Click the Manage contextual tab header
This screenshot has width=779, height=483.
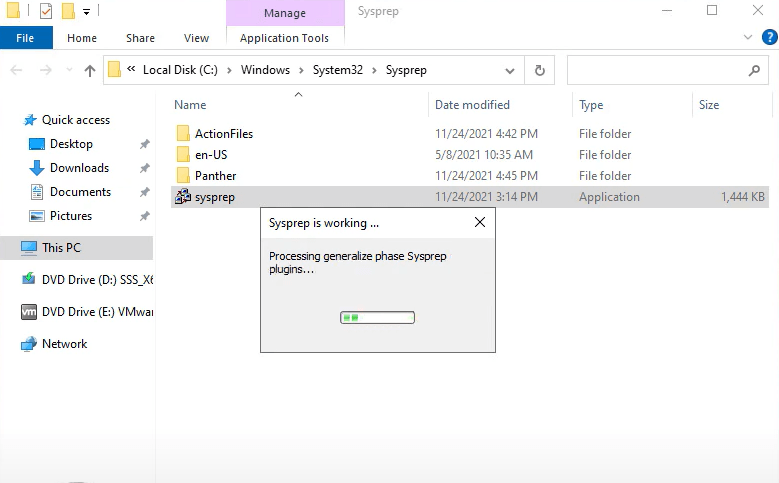tap(285, 13)
